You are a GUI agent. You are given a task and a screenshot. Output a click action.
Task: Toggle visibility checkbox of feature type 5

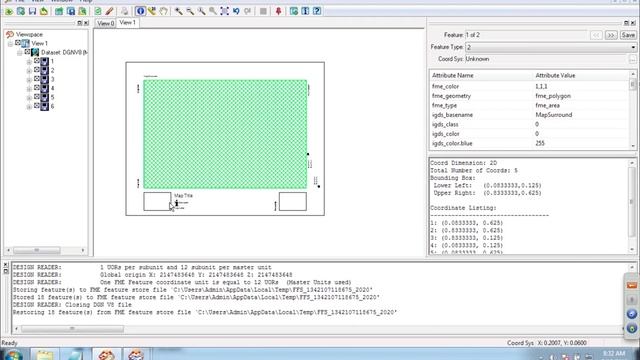[x=37, y=97]
